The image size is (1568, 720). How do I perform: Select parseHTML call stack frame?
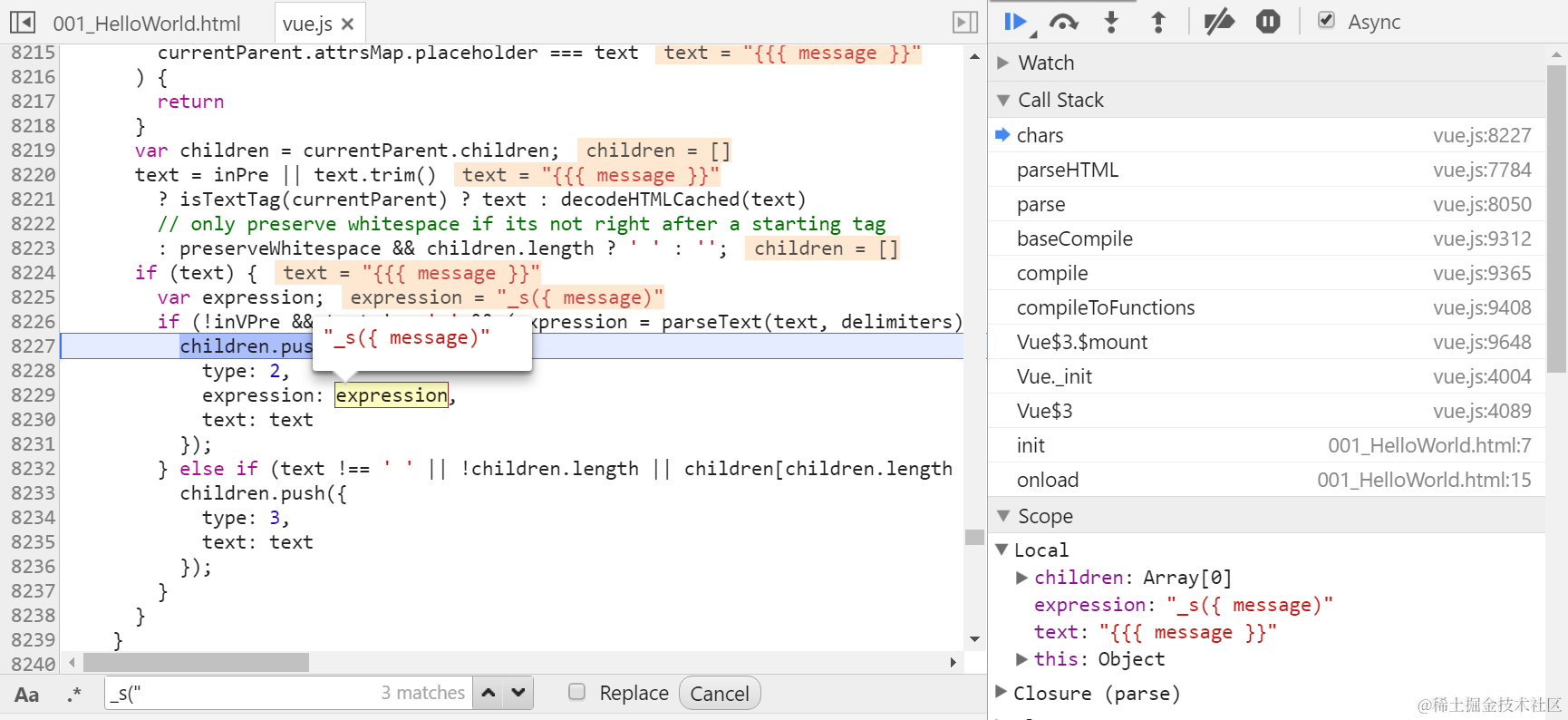point(1266,170)
